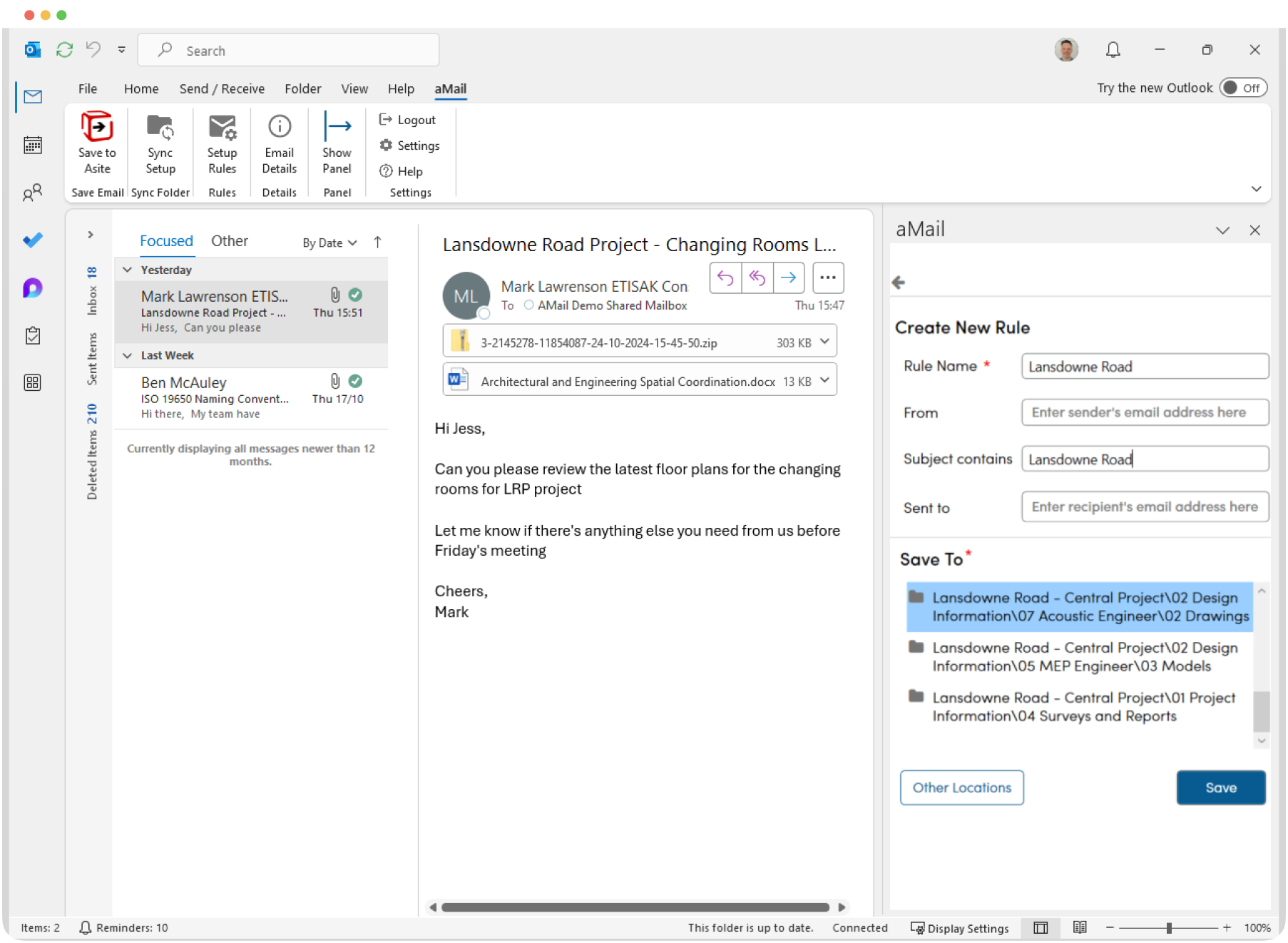The image size is (1288, 943).
Task: Click the zoom slider in status bar
Action: pyautogui.click(x=1168, y=928)
